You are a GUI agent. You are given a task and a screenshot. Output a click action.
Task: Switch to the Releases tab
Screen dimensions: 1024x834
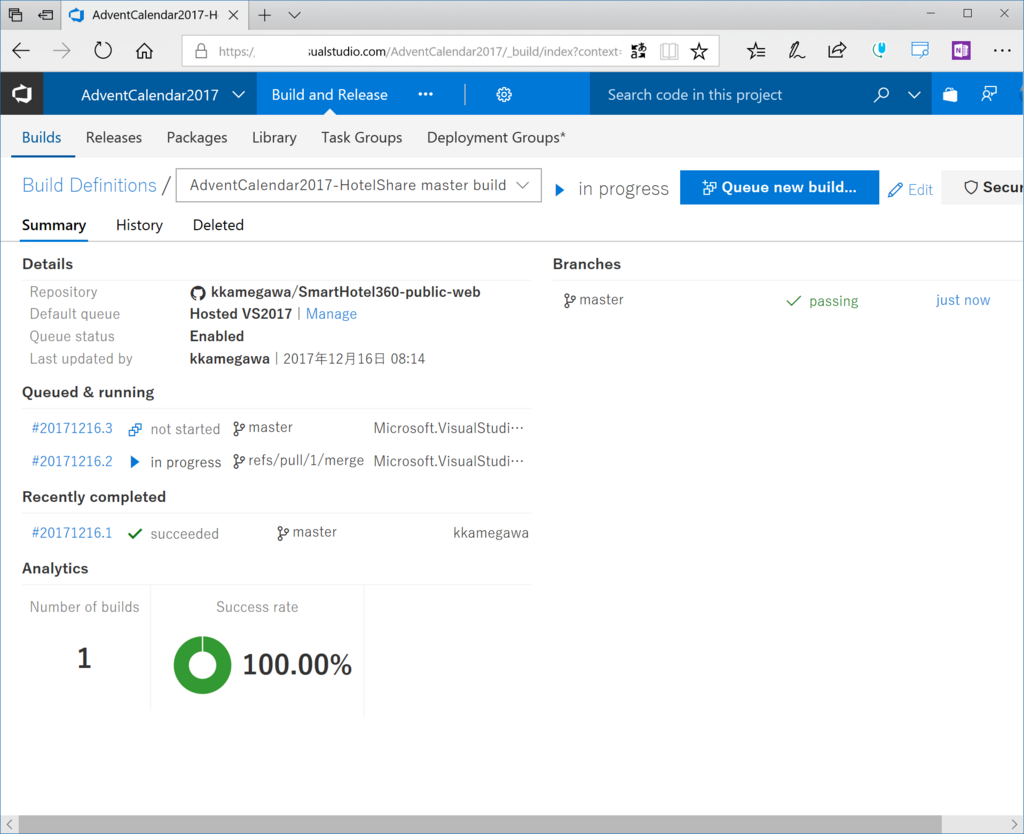(114, 138)
